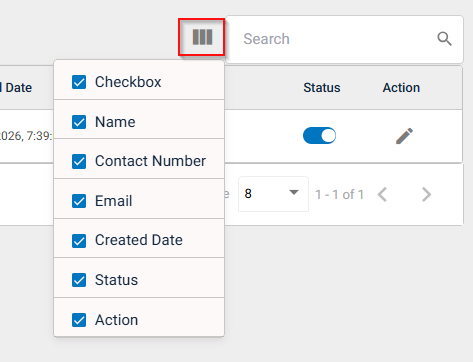Click the Date column header

coord(16,88)
